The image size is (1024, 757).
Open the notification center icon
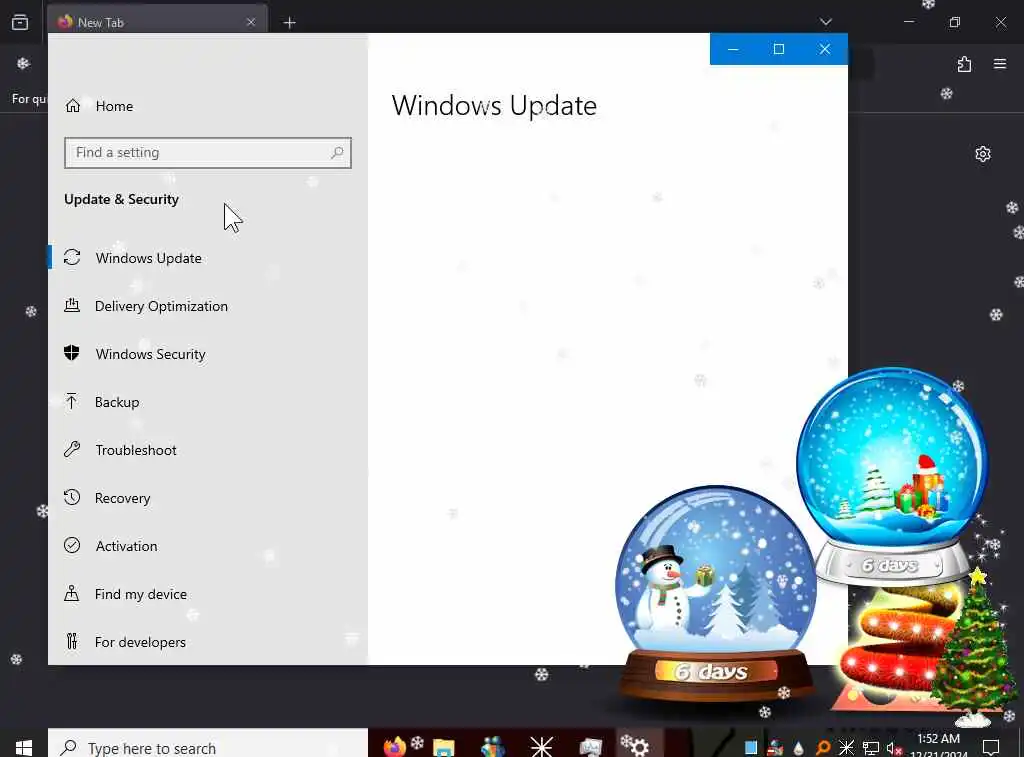pos(991,747)
